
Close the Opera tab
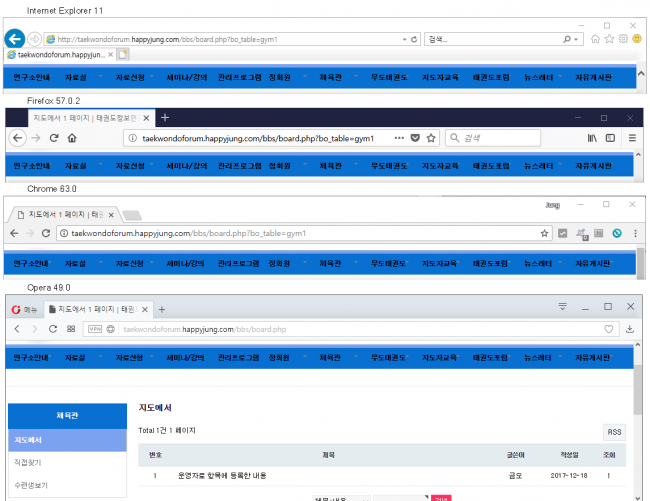pyautogui.click(x=145, y=310)
